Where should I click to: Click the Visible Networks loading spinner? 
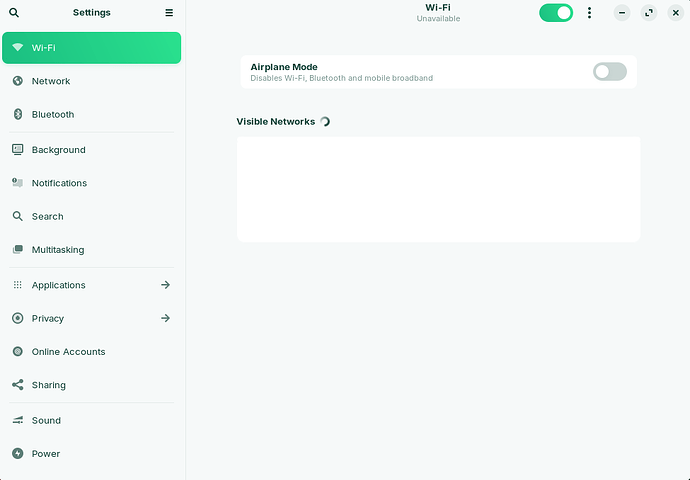[x=325, y=121]
